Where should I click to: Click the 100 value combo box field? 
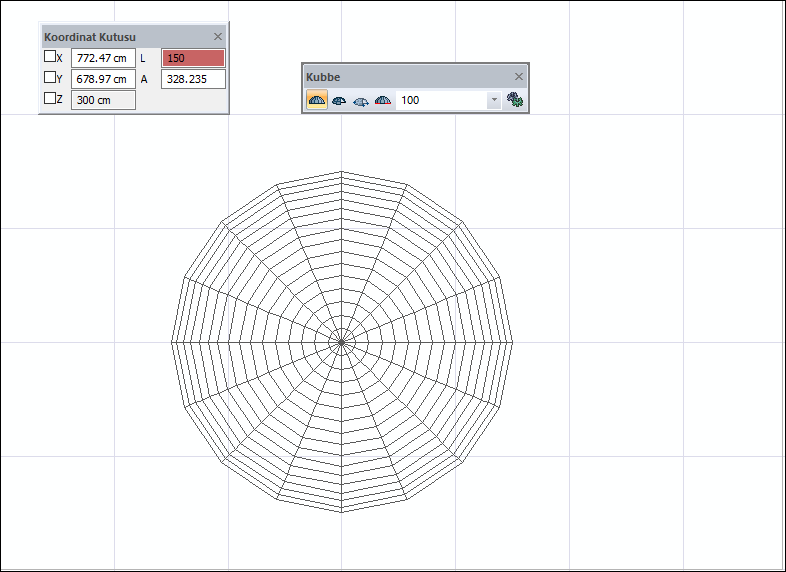click(440, 101)
